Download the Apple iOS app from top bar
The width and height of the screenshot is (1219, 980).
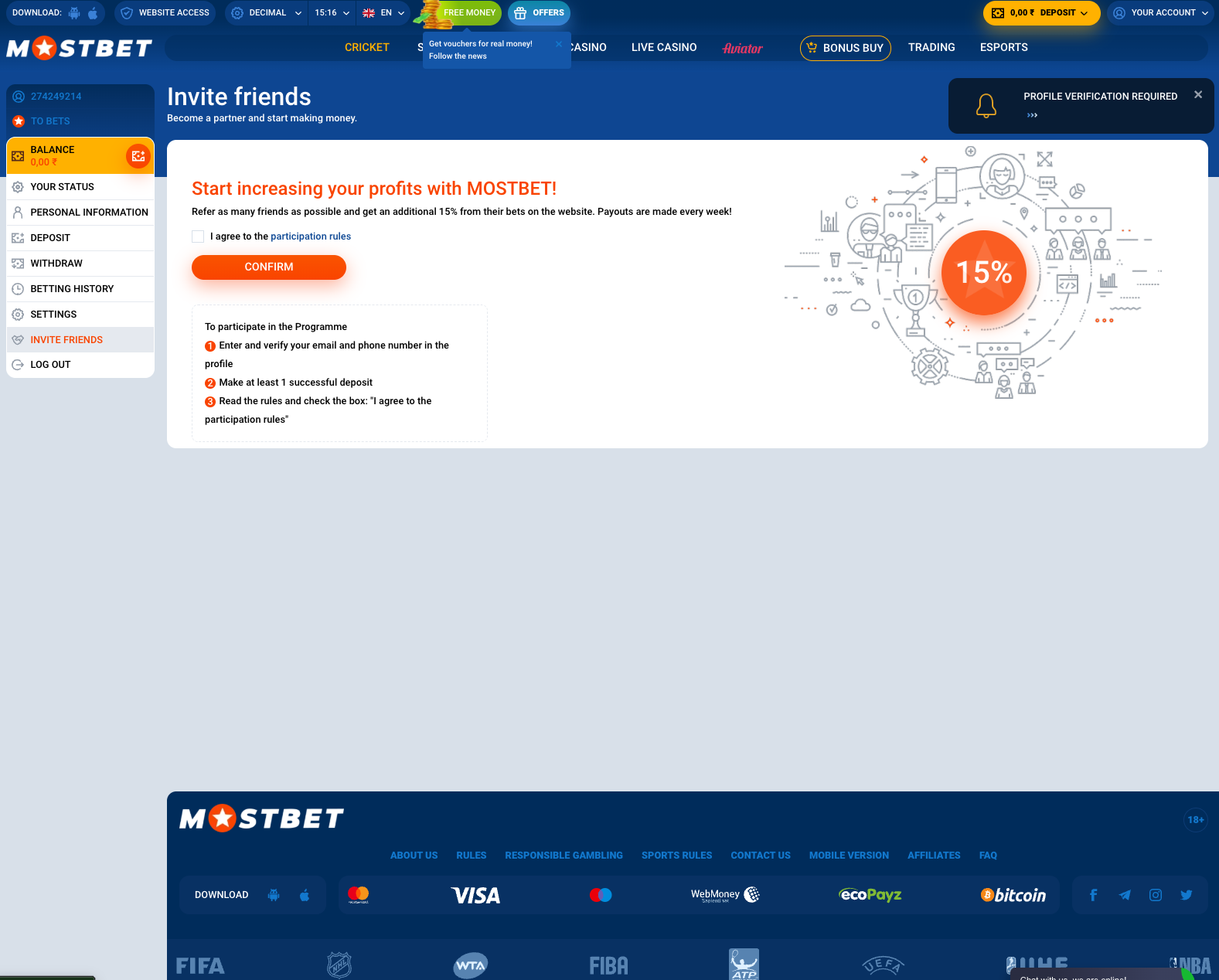click(93, 13)
